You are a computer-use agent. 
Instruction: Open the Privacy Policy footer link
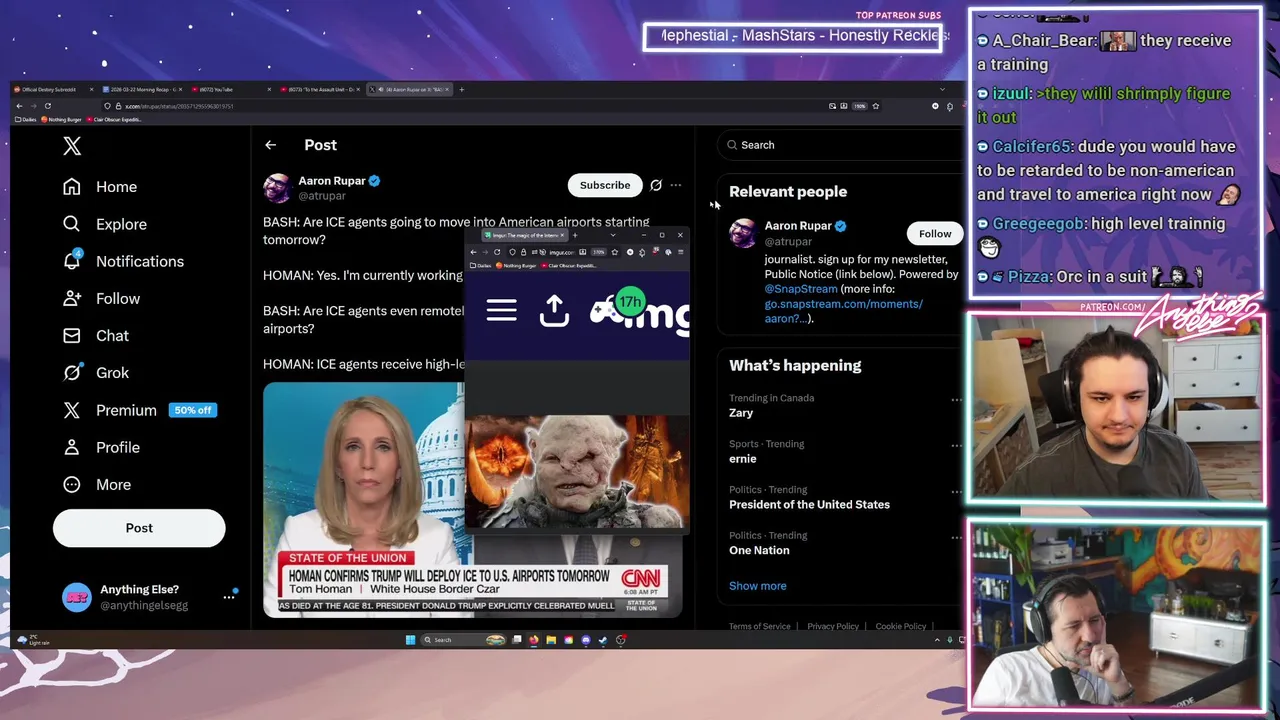pyautogui.click(x=833, y=626)
